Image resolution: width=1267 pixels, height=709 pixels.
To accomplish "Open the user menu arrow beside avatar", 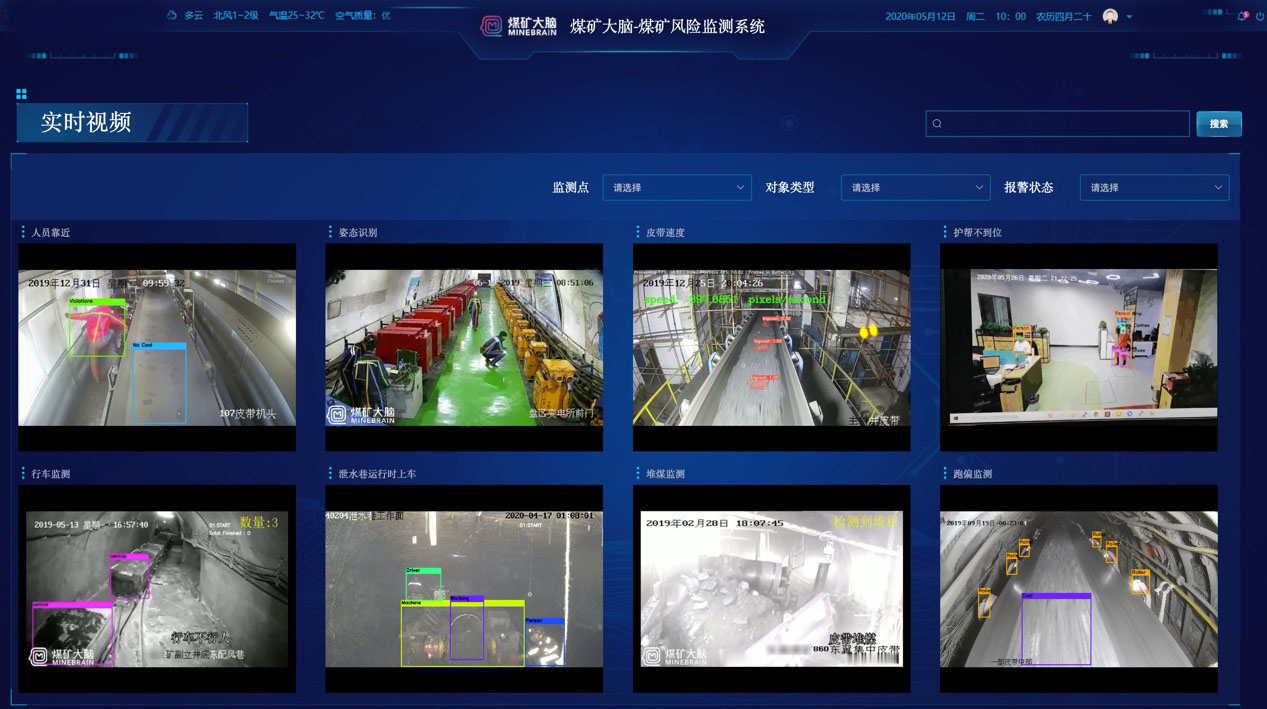I will tap(1130, 17).
